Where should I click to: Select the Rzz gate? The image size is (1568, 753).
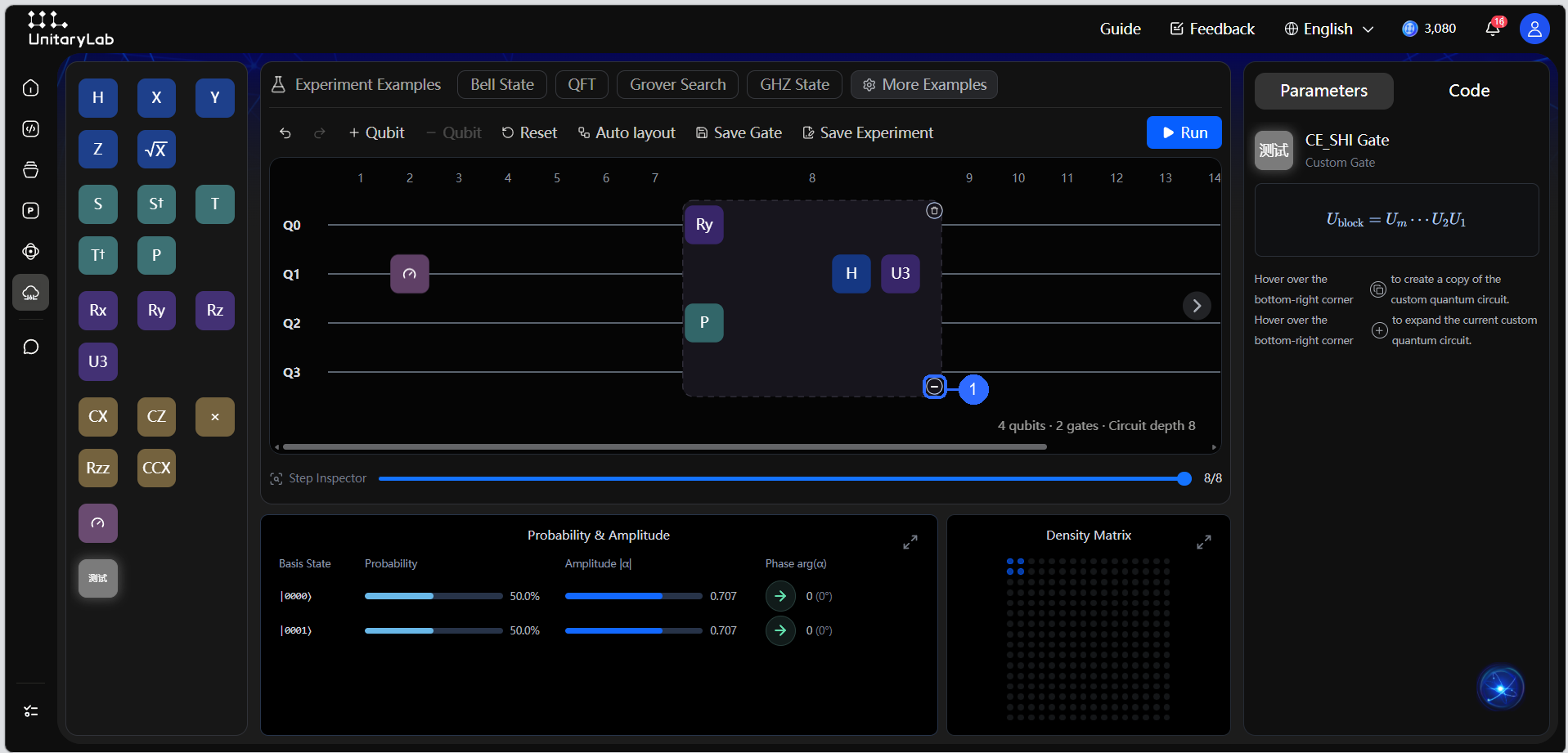coord(98,468)
